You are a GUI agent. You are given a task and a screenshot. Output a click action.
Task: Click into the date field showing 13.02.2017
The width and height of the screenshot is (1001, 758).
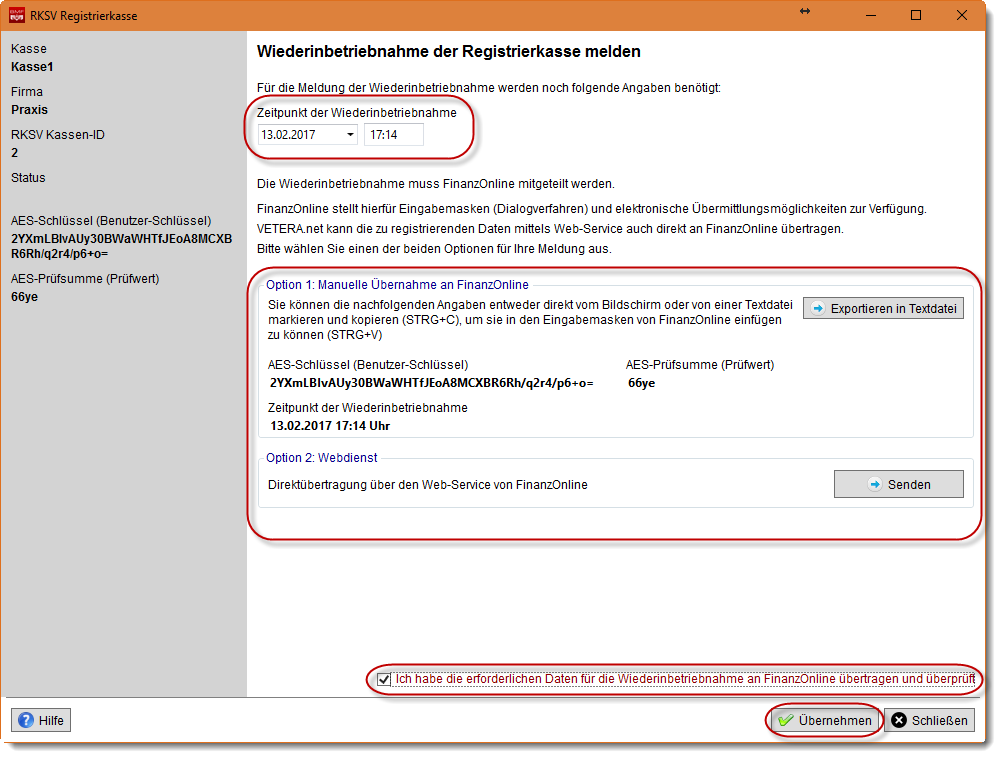tap(298, 135)
